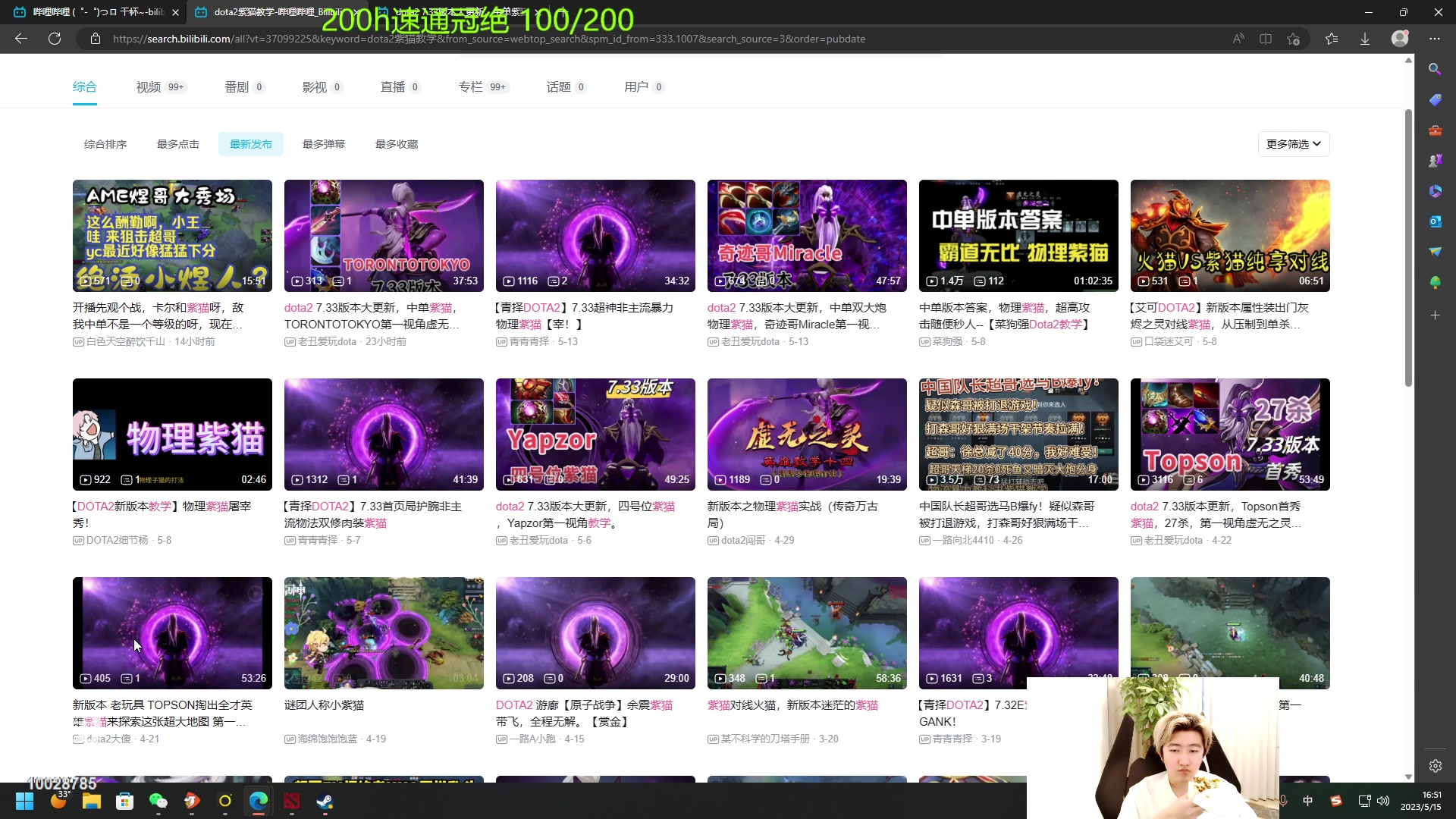This screenshot has height=819, width=1456.
Task: Open video titled 谜团人称小紫猫
Action: [325, 705]
